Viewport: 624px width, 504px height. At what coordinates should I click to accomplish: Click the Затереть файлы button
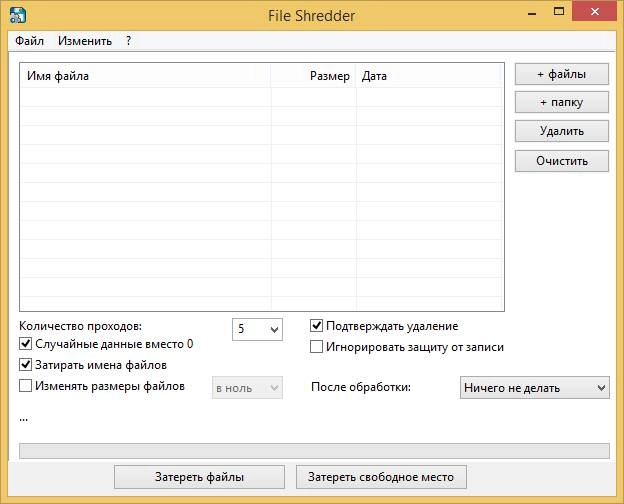pyautogui.click(x=199, y=477)
